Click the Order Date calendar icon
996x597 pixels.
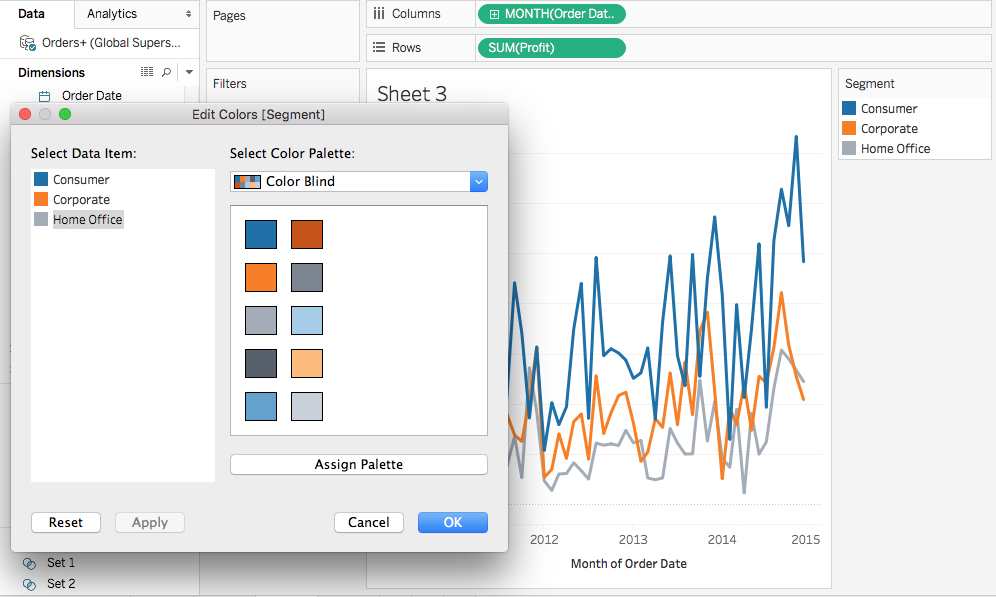coord(44,96)
